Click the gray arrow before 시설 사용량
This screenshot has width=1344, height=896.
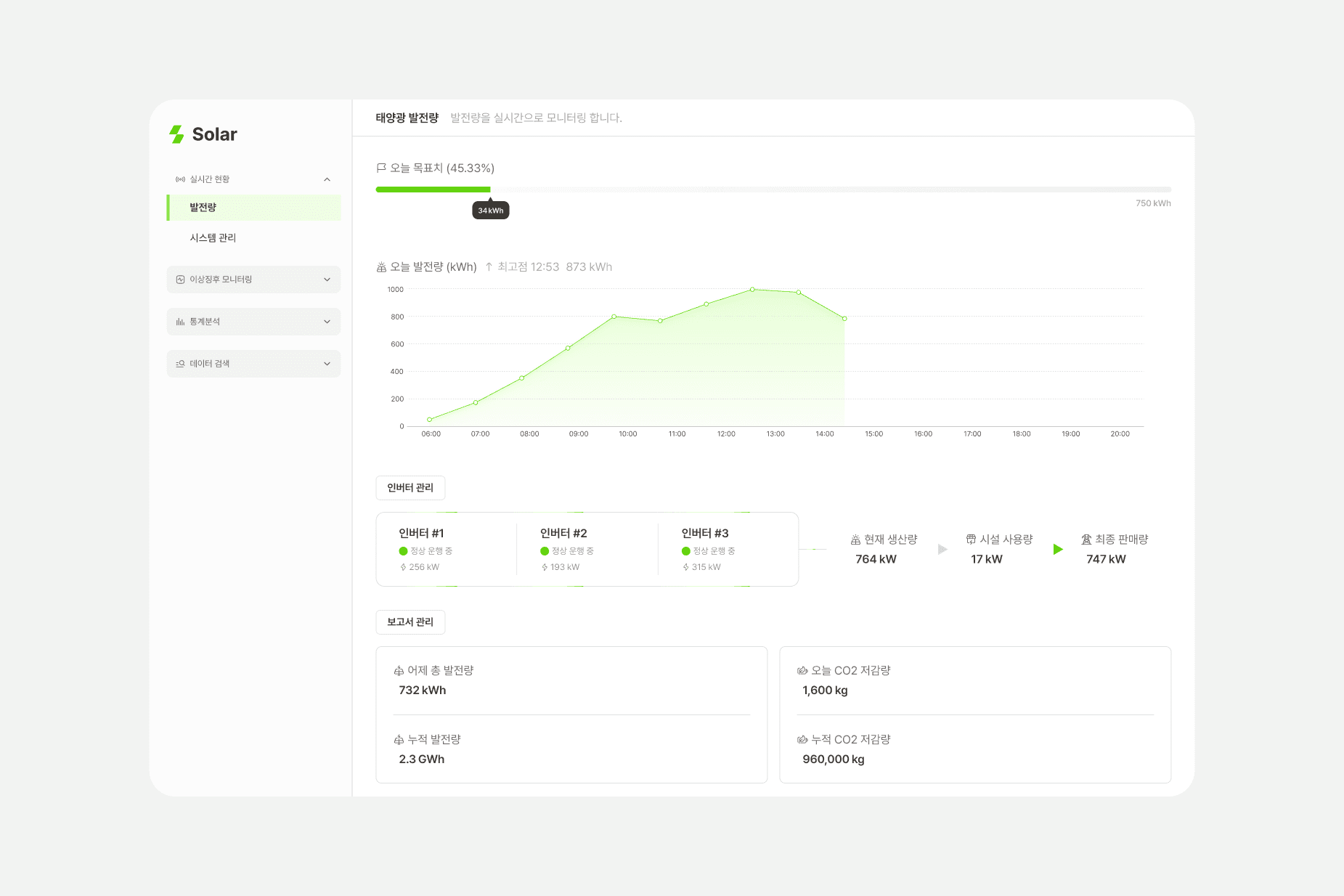(942, 549)
